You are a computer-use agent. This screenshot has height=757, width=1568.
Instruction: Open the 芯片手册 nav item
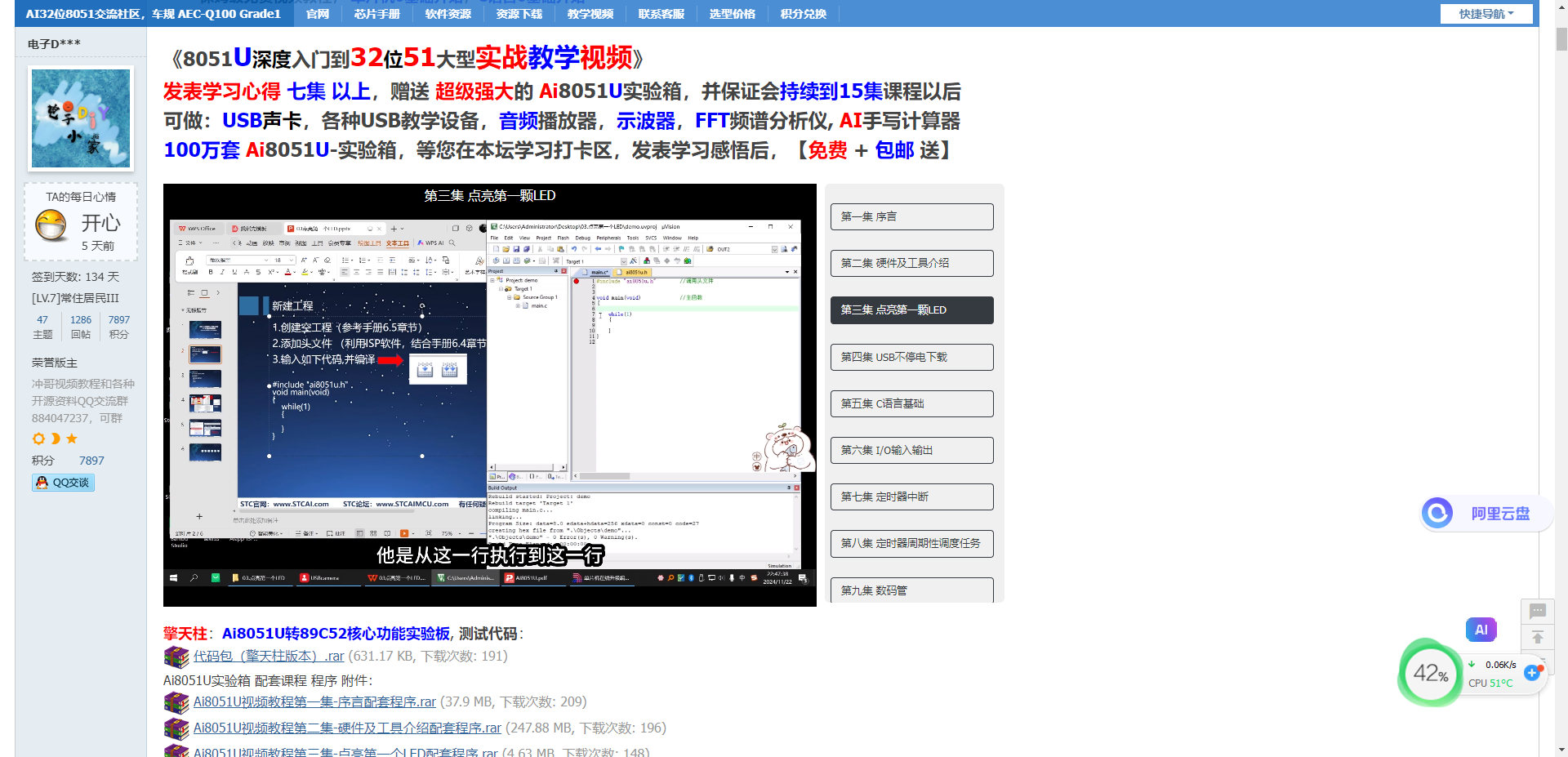tap(376, 14)
